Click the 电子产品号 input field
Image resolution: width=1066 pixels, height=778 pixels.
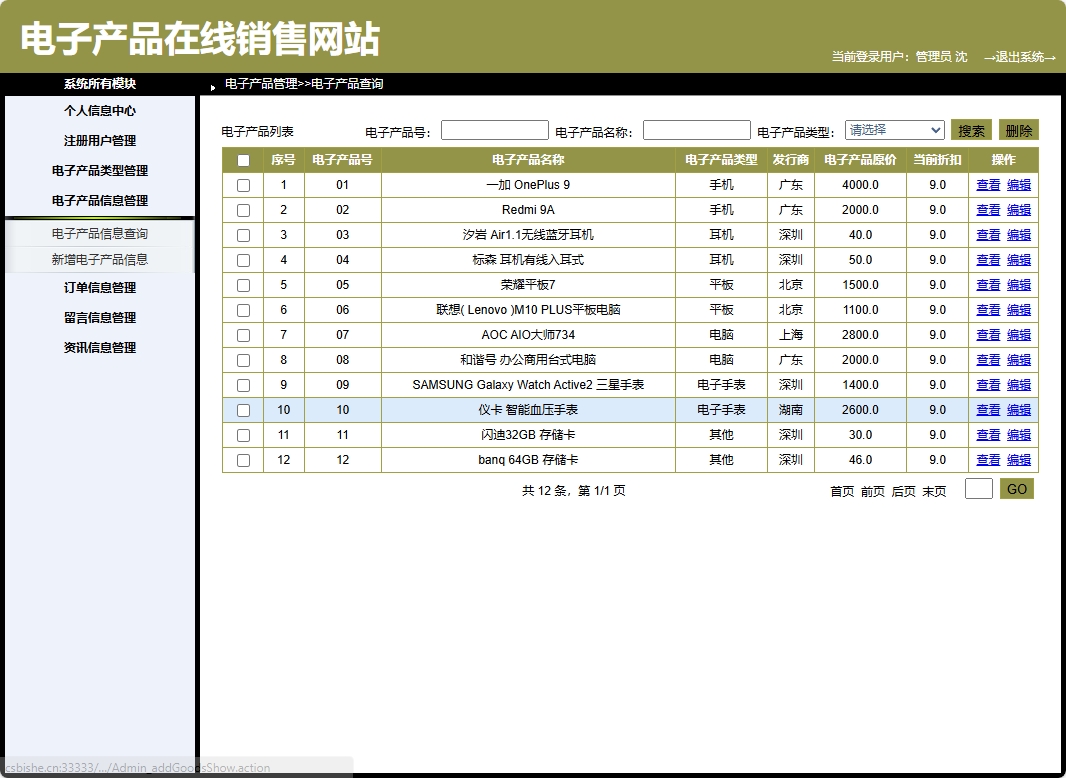click(x=494, y=129)
